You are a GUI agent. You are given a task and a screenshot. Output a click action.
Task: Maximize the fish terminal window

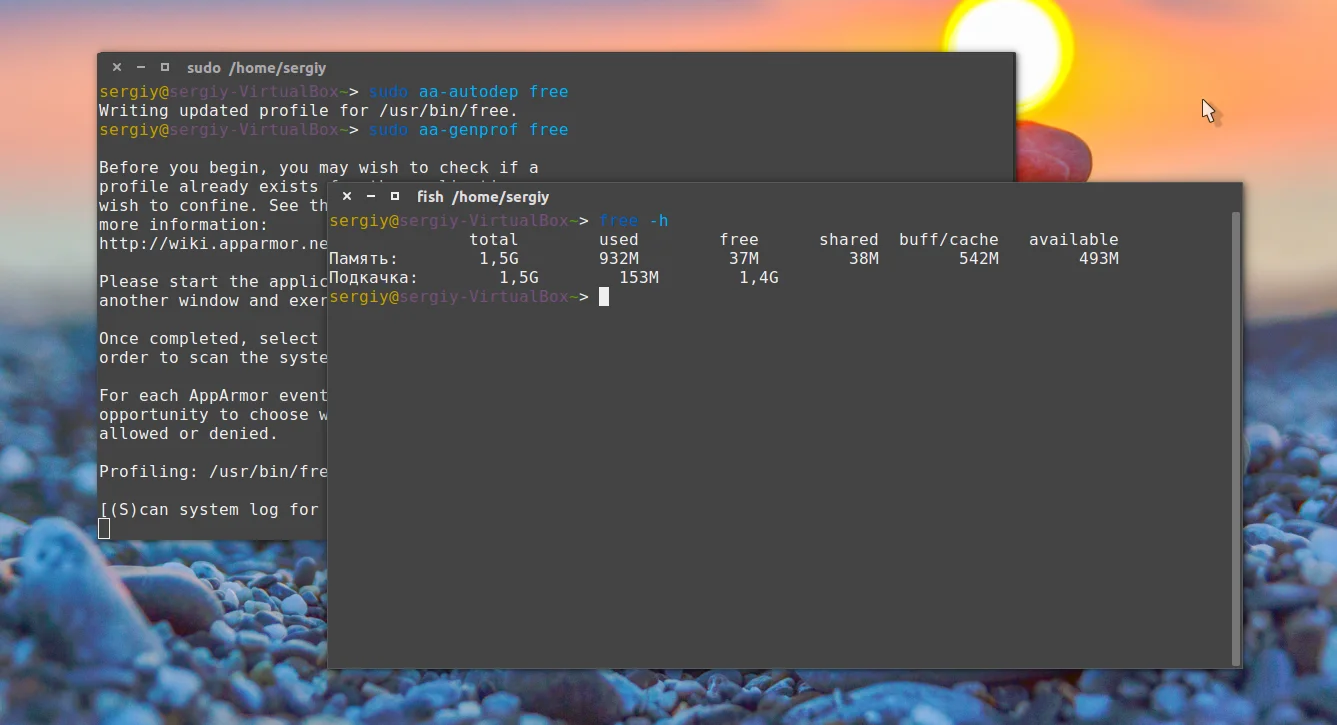click(x=395, y=197)
